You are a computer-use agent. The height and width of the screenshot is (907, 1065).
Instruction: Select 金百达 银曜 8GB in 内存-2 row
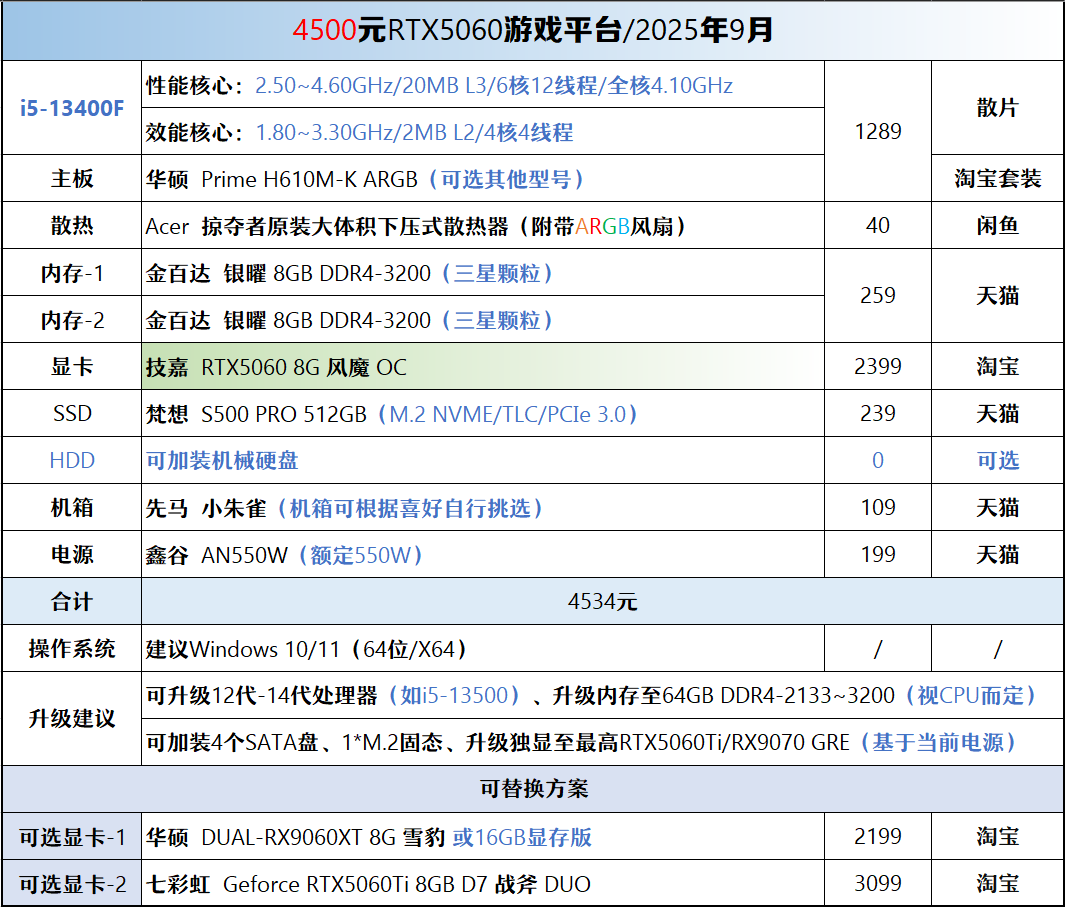[x=483, y=320]
